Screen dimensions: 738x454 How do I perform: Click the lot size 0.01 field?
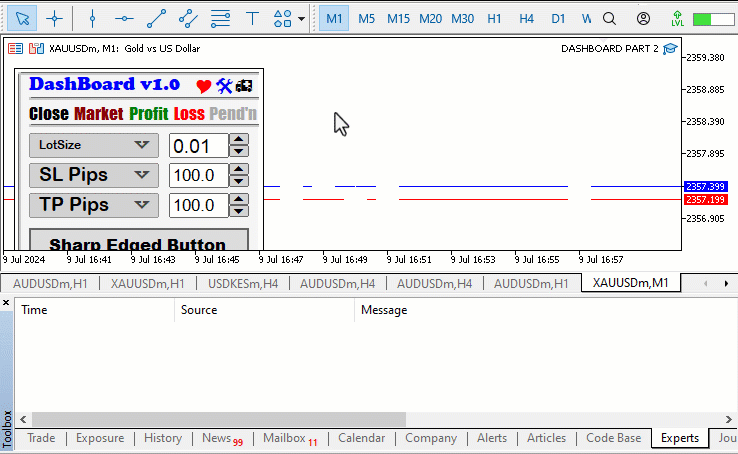(x=199, y=146)
